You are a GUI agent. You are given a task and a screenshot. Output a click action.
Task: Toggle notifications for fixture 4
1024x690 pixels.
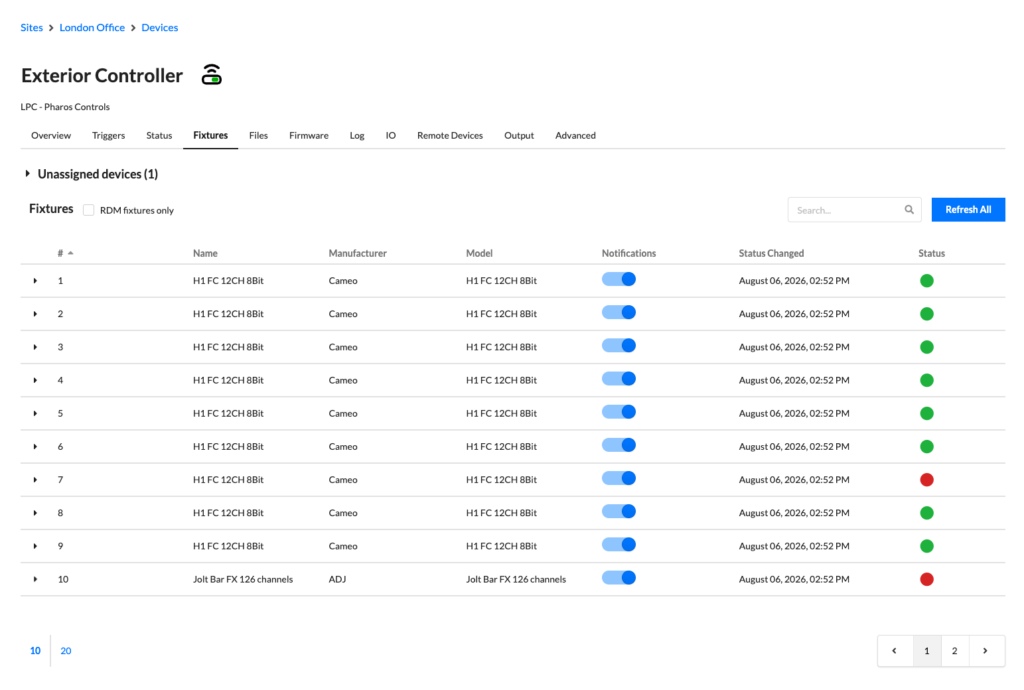618,379
